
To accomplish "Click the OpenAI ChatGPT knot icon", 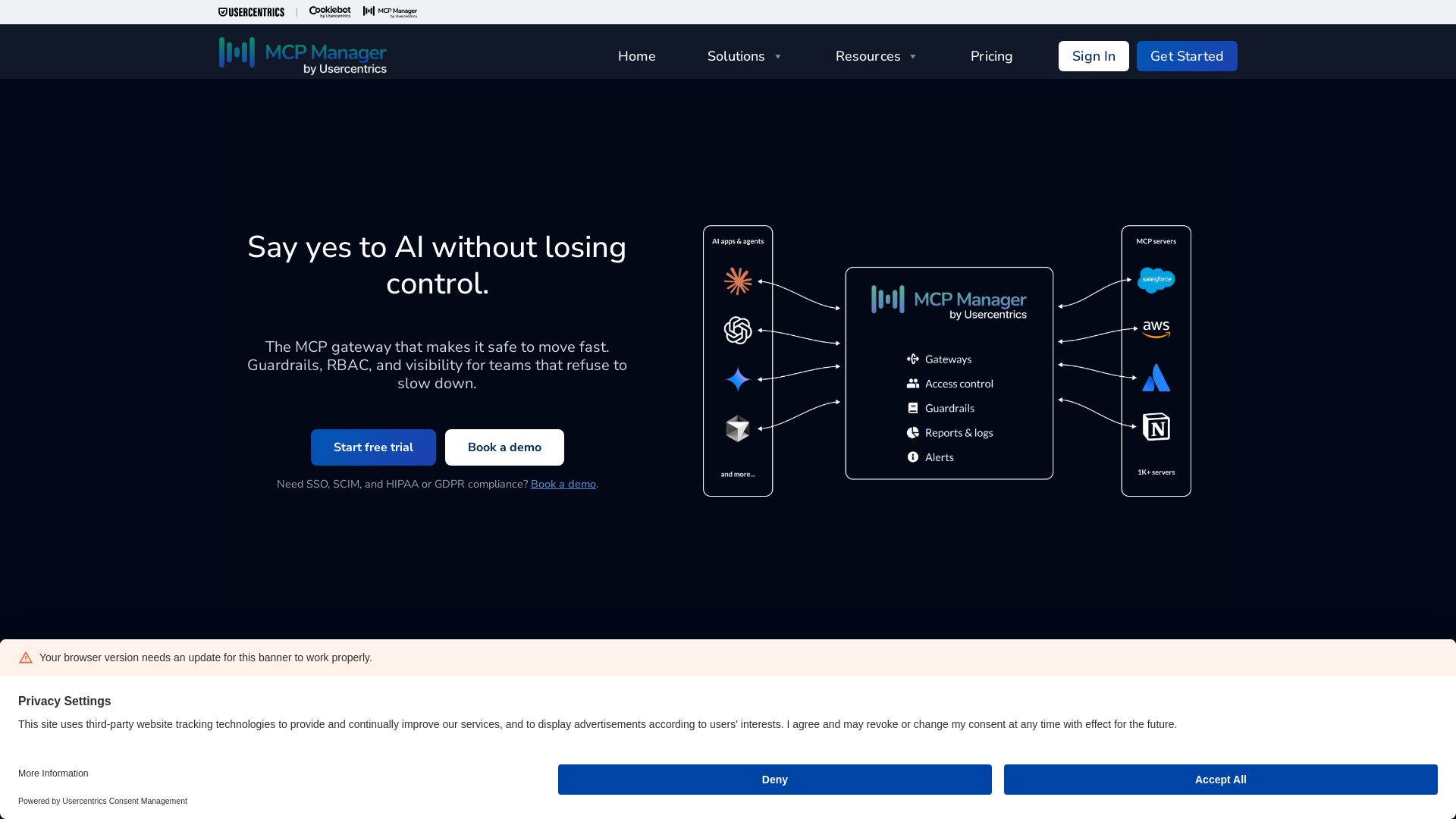I will click(738, 331).
